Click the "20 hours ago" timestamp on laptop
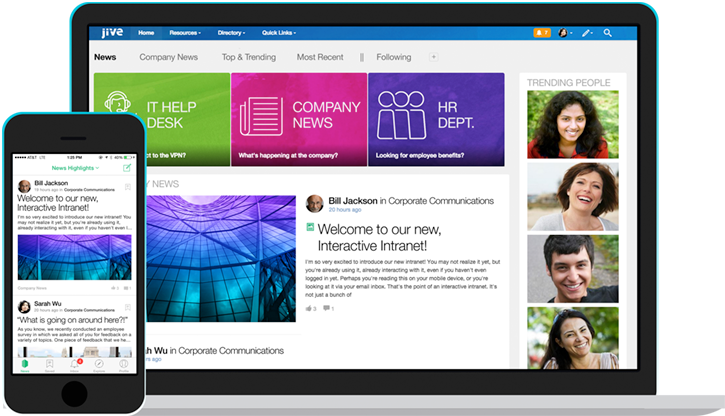This screenshot has height=416, width=725. 345,210
